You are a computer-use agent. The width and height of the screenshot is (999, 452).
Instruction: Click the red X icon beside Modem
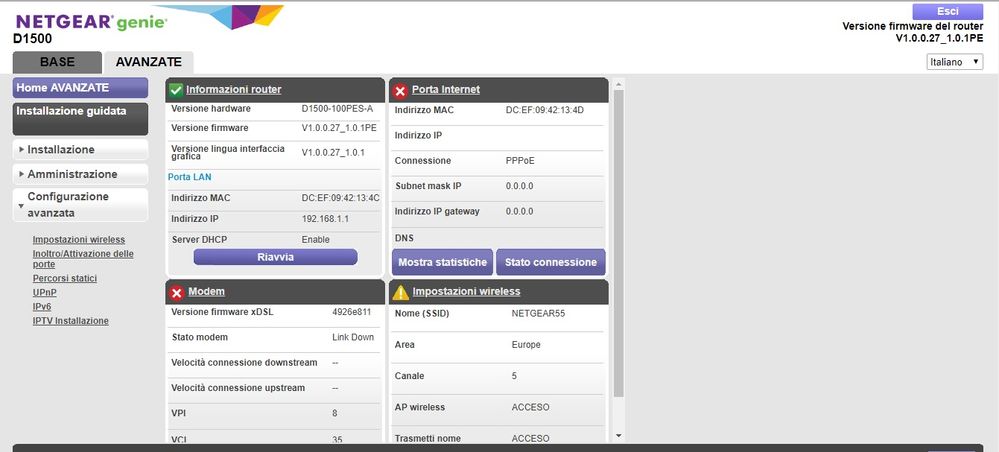pyautogui.click(x=177, y=293)
